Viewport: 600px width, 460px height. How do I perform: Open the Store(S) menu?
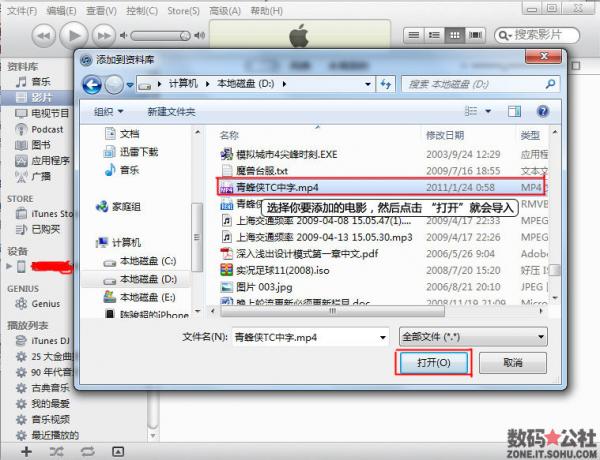183,11
